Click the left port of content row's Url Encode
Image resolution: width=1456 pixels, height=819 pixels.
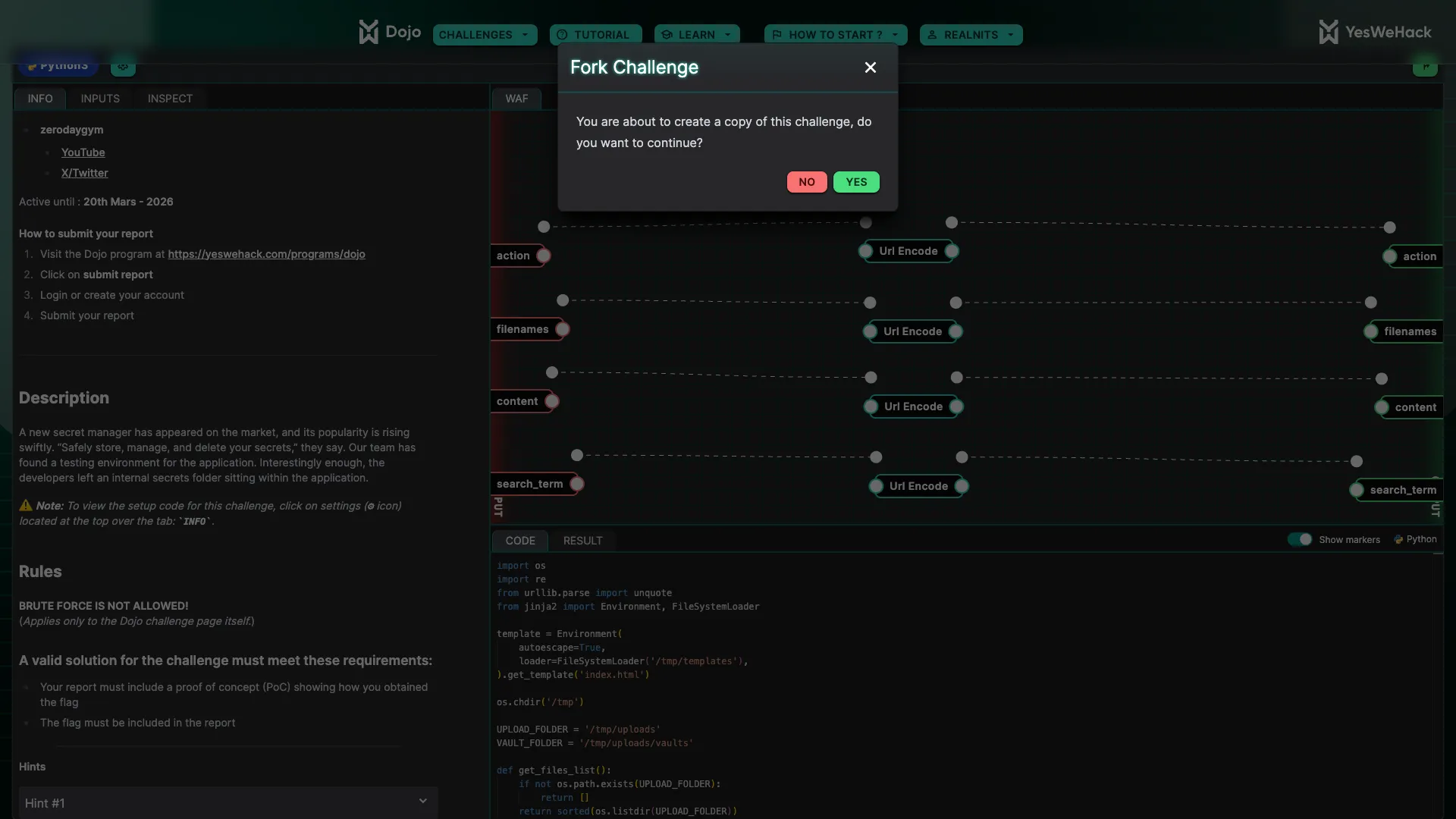(x=871, y=406)
